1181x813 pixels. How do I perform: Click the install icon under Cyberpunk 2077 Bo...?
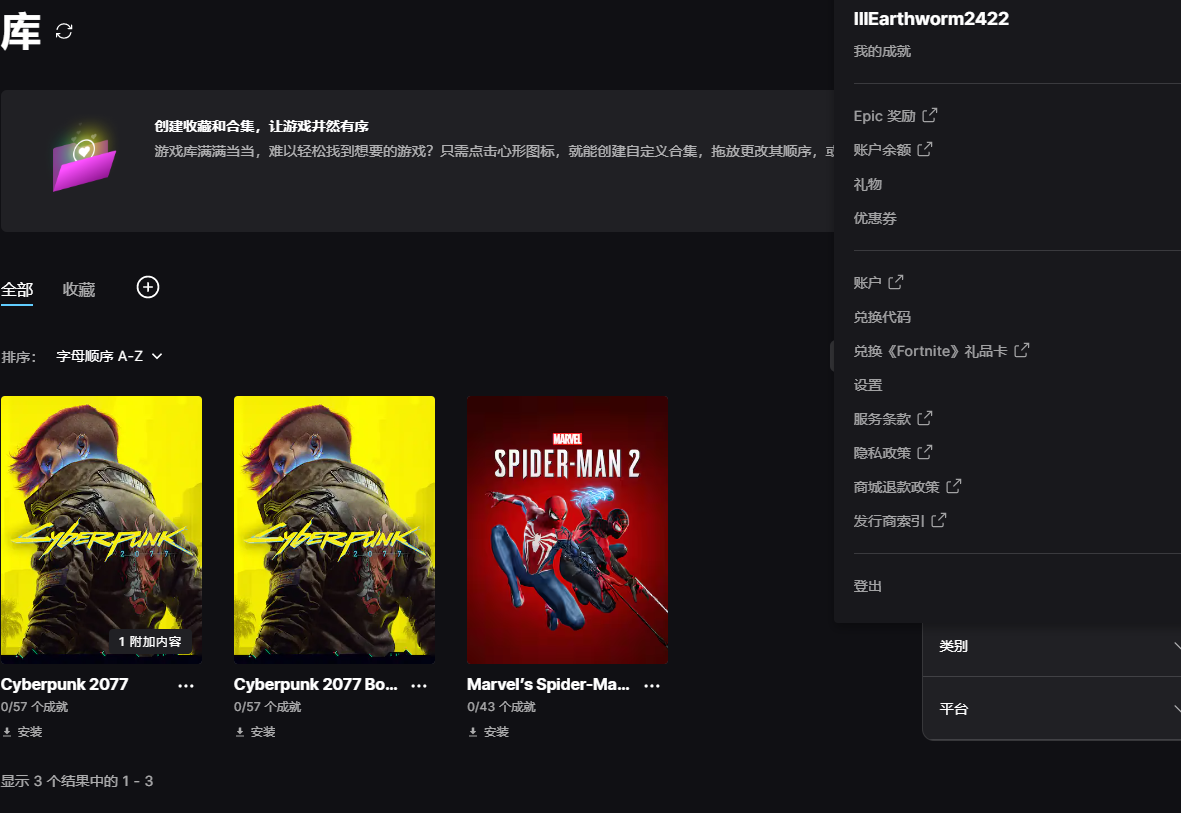pos(240,732)
